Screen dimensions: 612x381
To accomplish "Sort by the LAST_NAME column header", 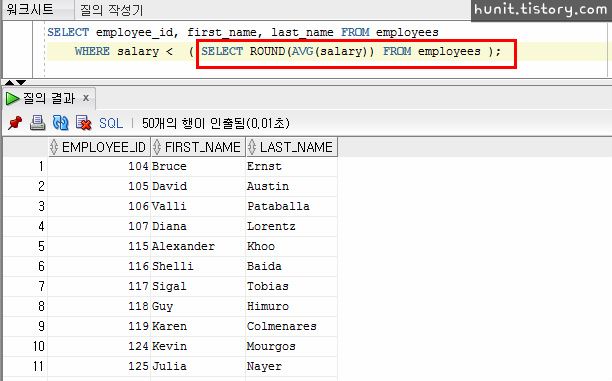I will (x=292, y=147).
